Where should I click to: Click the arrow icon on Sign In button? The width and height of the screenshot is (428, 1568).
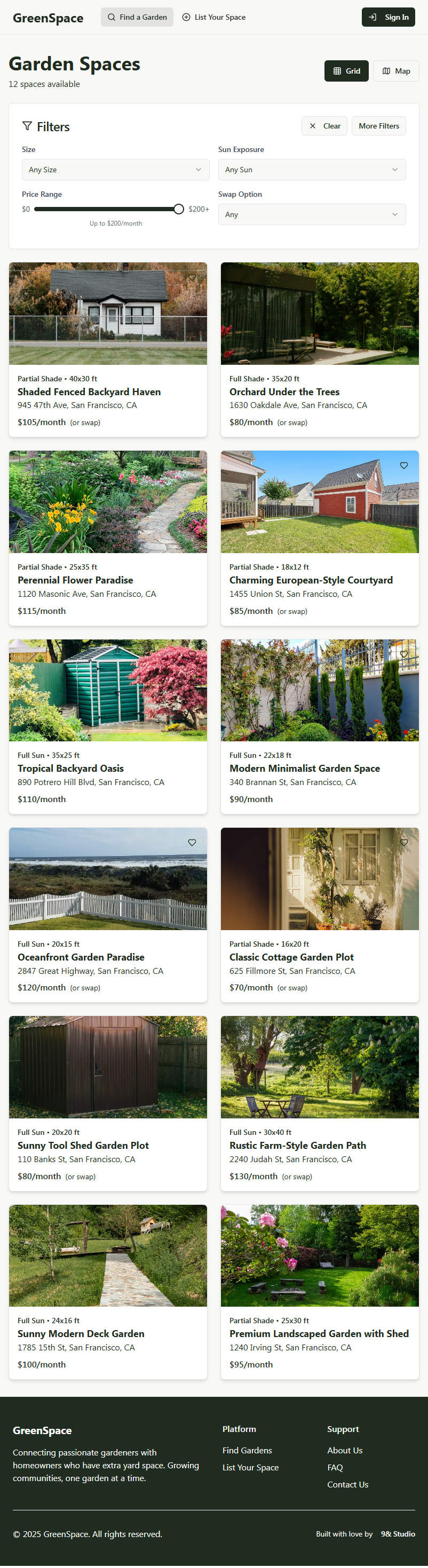click(372, 17)
